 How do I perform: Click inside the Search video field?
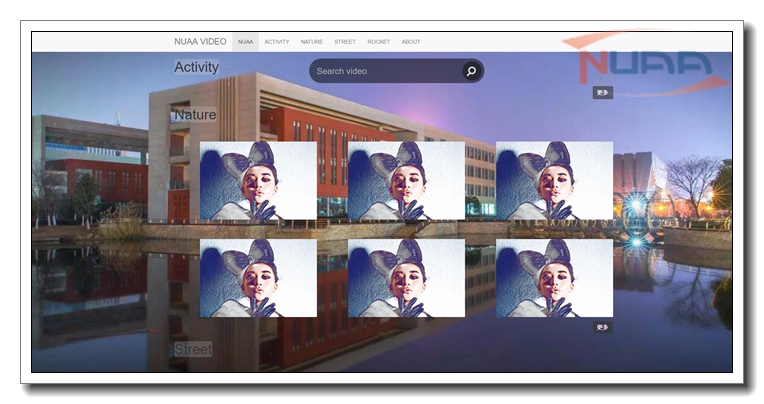385,71
